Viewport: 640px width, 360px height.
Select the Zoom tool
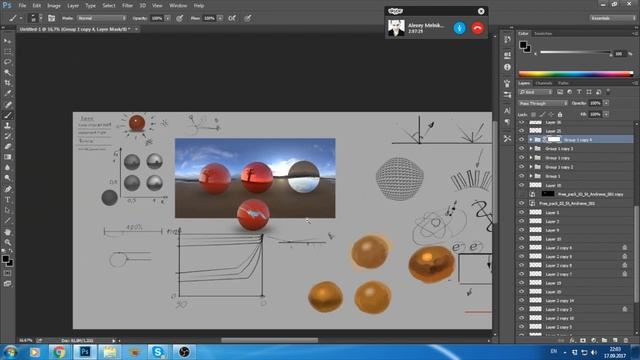7,242
